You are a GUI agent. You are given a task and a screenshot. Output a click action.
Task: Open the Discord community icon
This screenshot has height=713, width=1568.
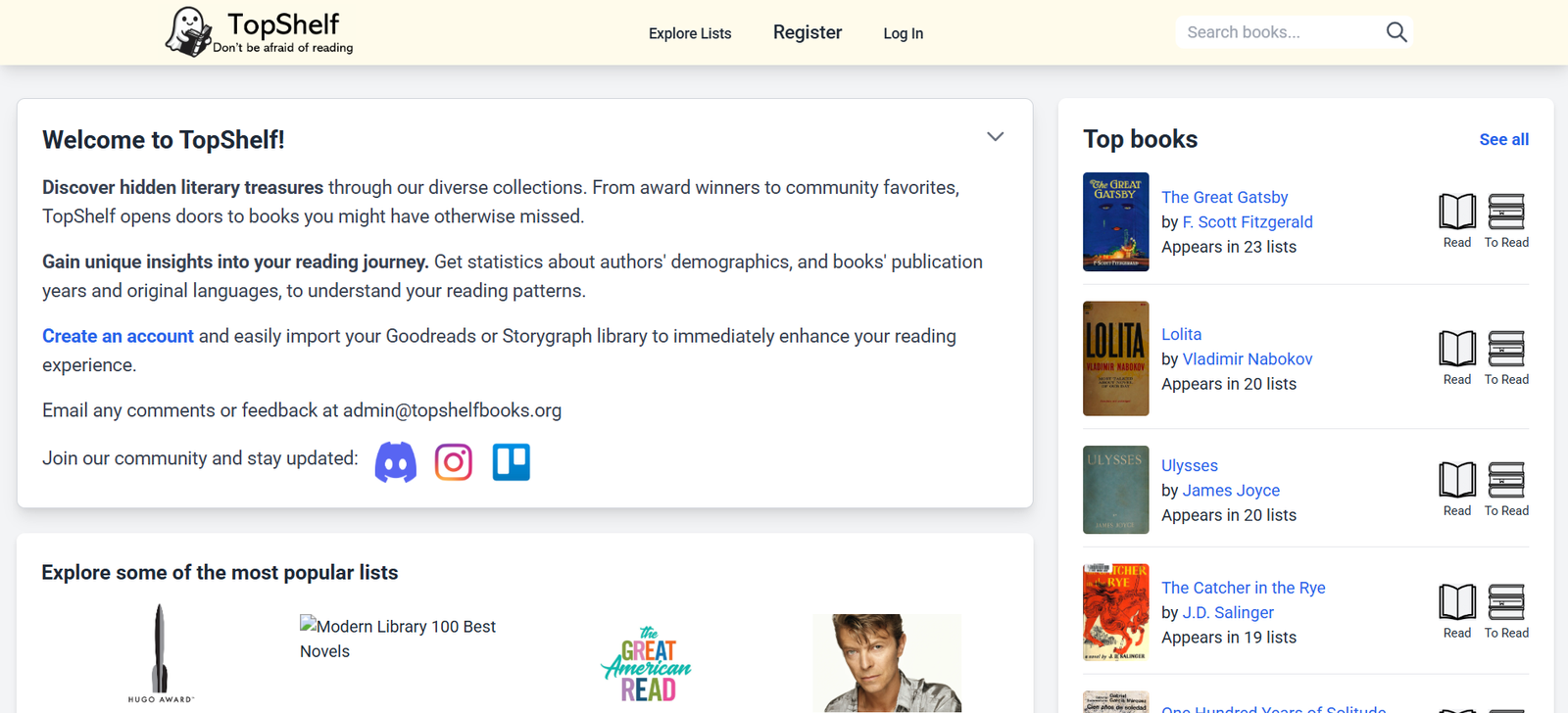(x=396, y=462)
